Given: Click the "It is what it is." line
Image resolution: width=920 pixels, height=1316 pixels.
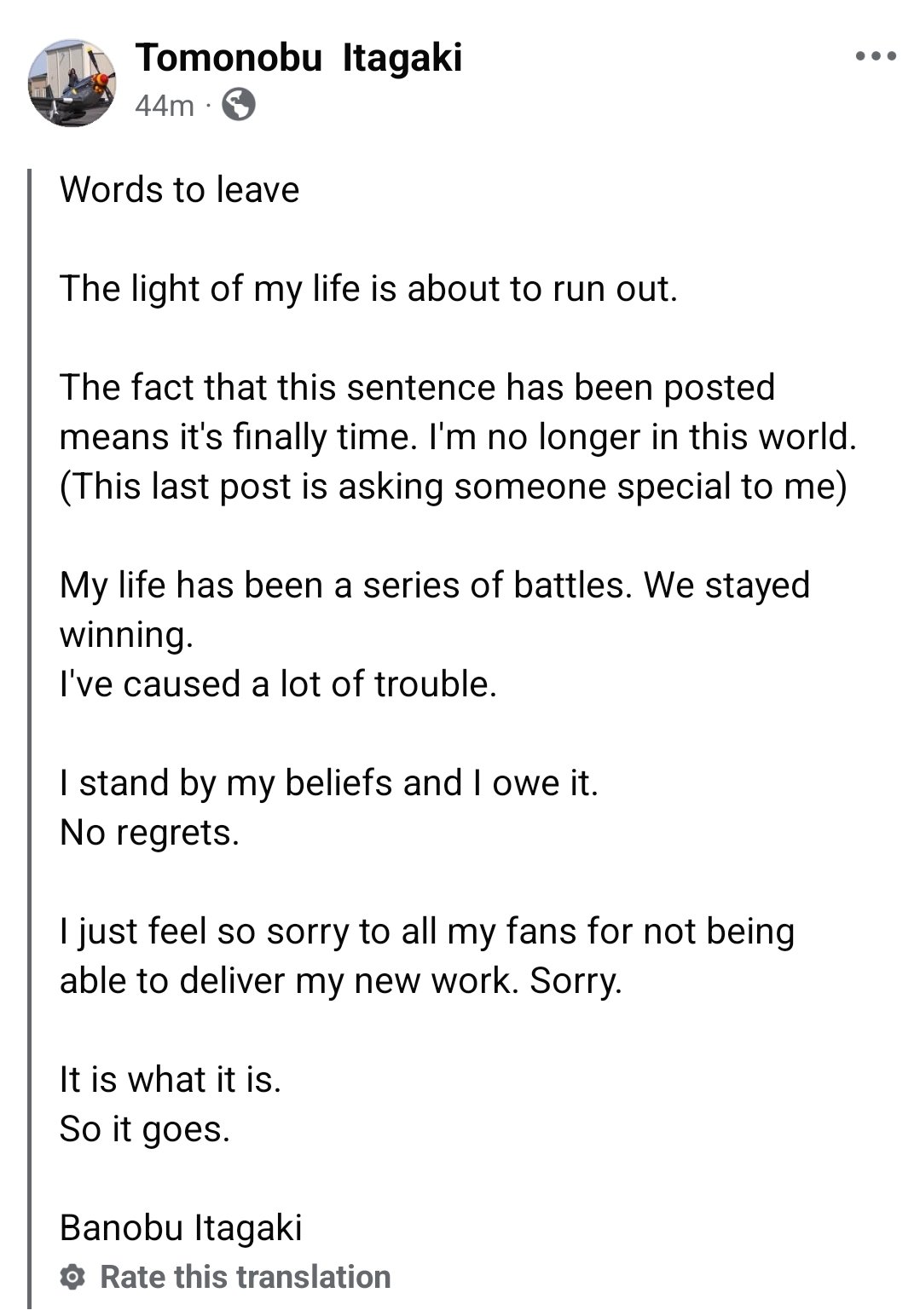Looking at the screenshot, I should point(171,1079).
